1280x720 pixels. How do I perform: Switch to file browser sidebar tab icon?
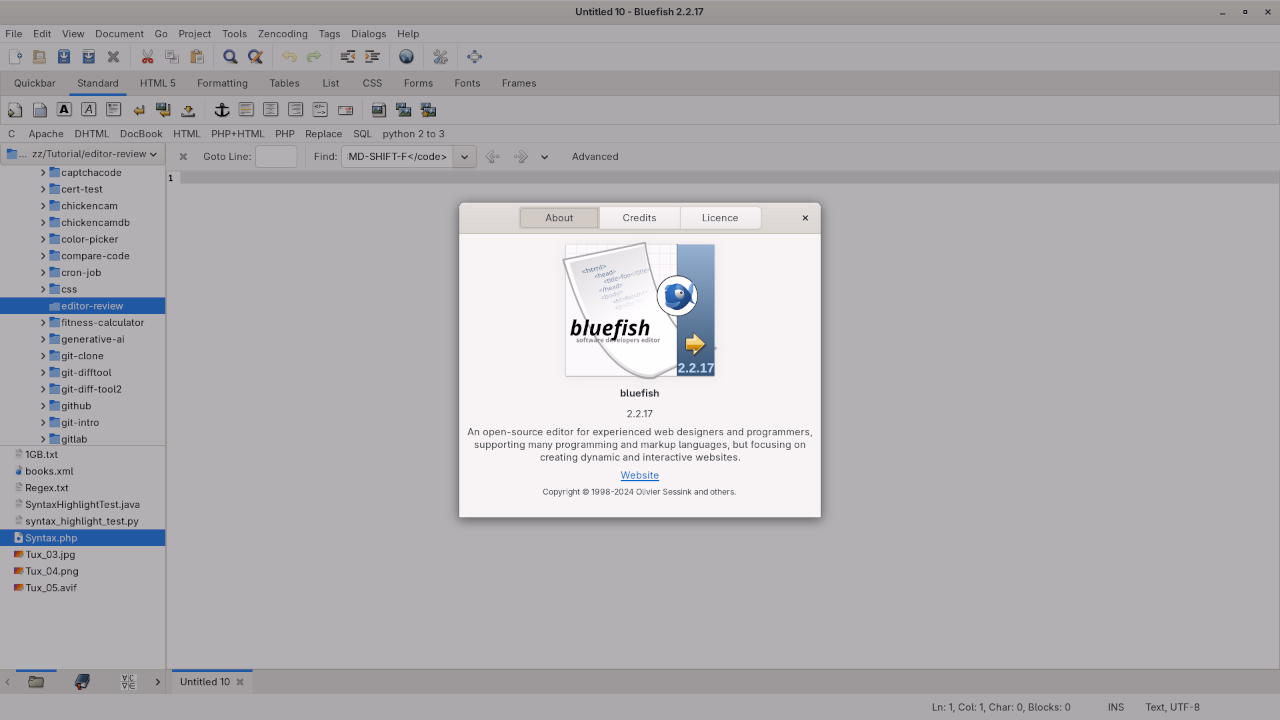pyautogui.click(x=36, y=682)
